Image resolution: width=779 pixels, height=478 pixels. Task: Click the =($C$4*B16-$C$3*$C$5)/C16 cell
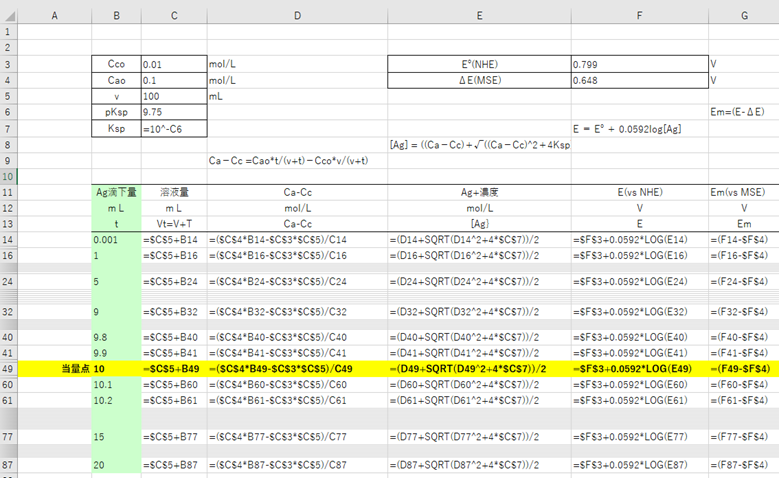point(297,255)
